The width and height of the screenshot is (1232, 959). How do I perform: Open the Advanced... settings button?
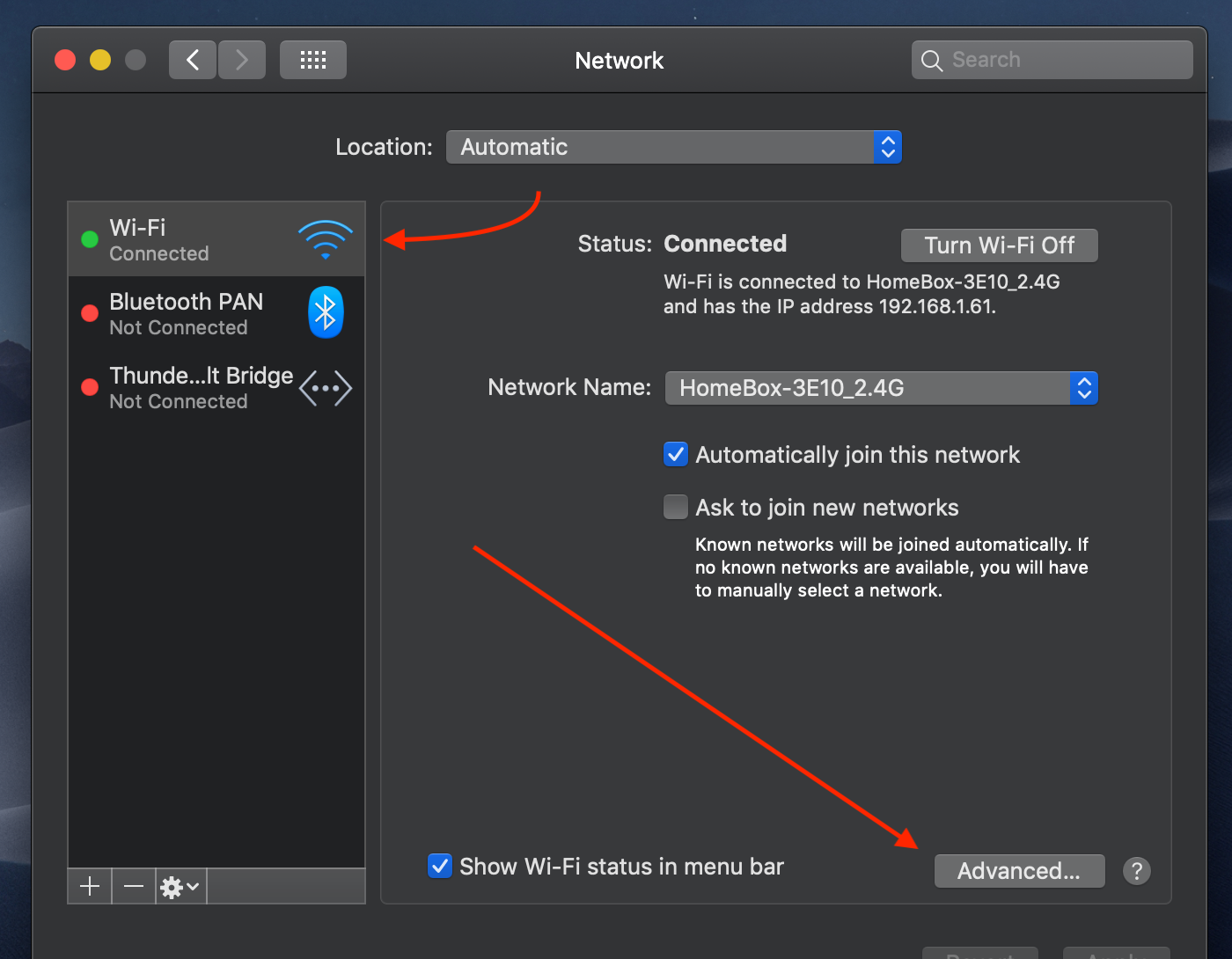click(x=1019, y=871)
